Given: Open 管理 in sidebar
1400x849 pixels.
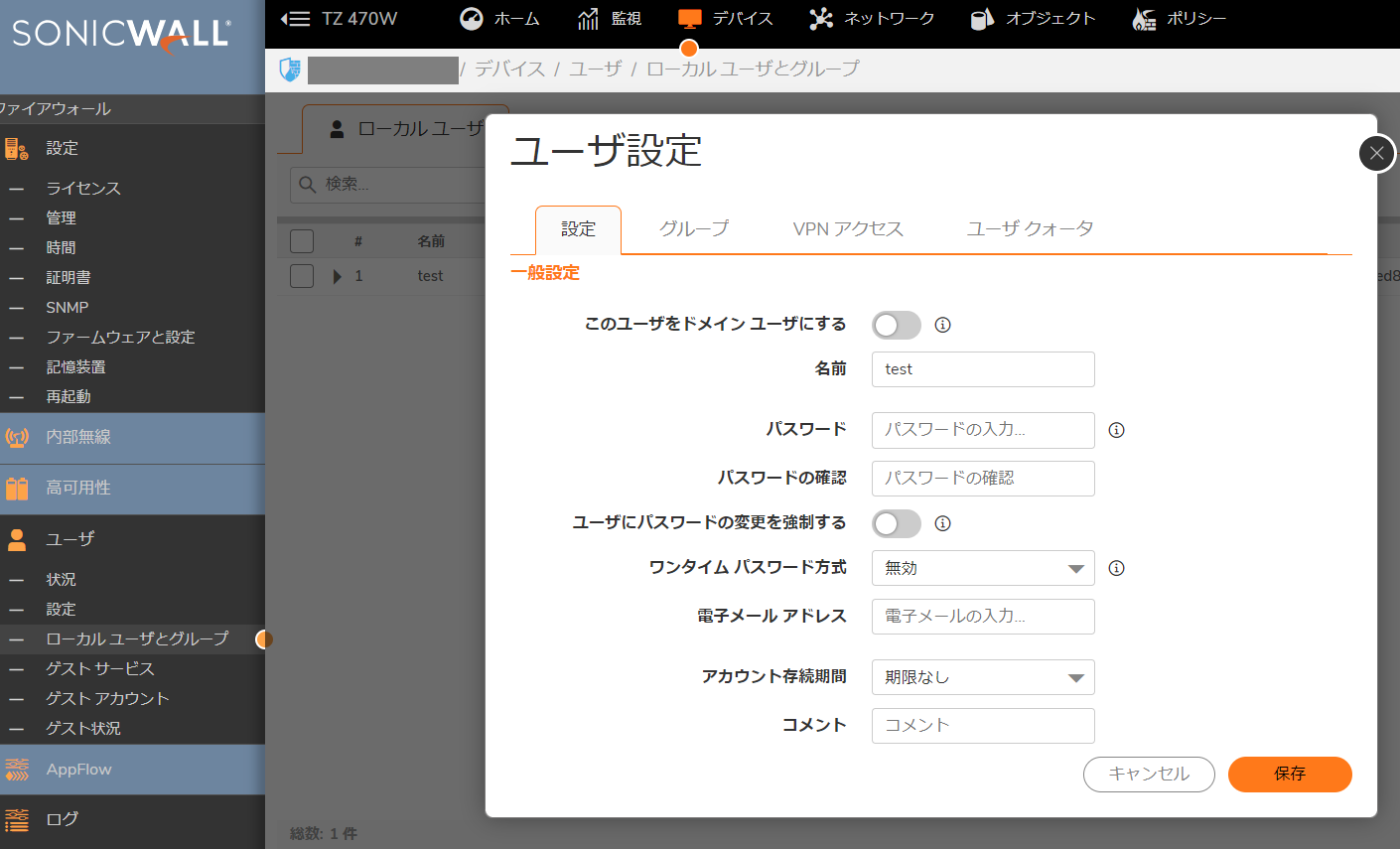Looking at the screenshot, I should (x=61, y=218).
